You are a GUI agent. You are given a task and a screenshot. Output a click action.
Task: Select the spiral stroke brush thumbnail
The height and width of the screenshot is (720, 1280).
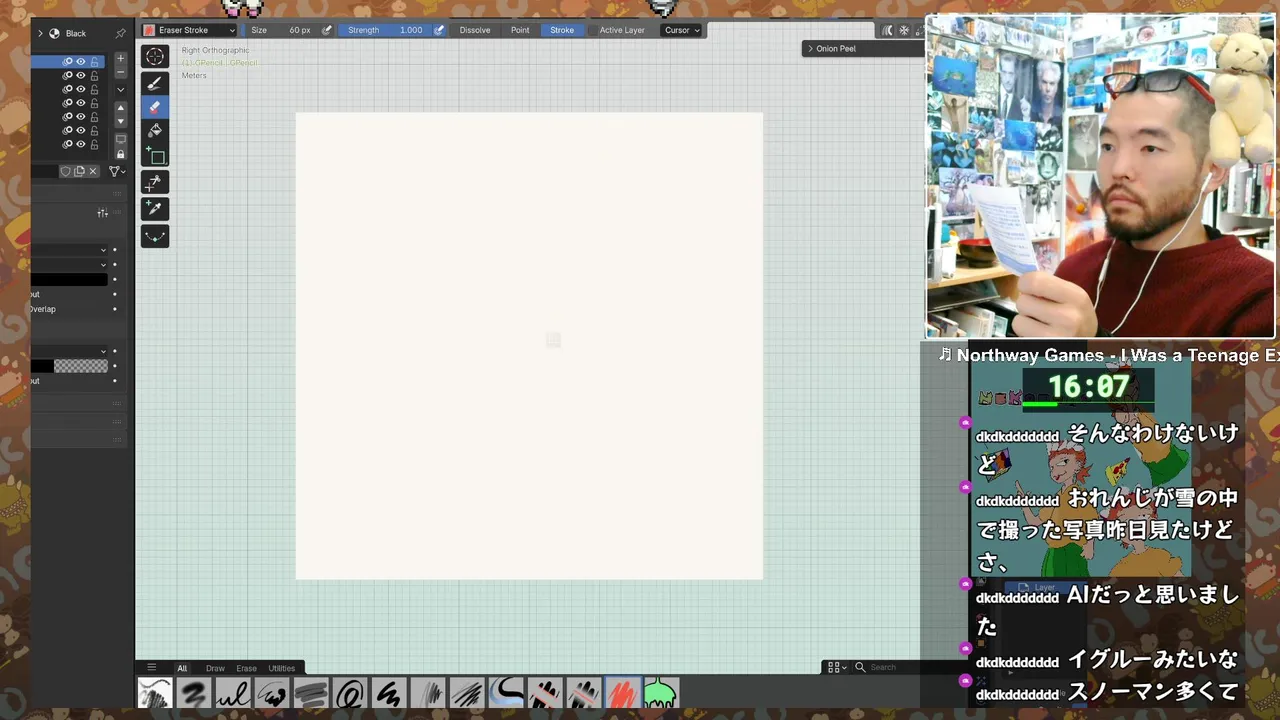pos(350,693)
